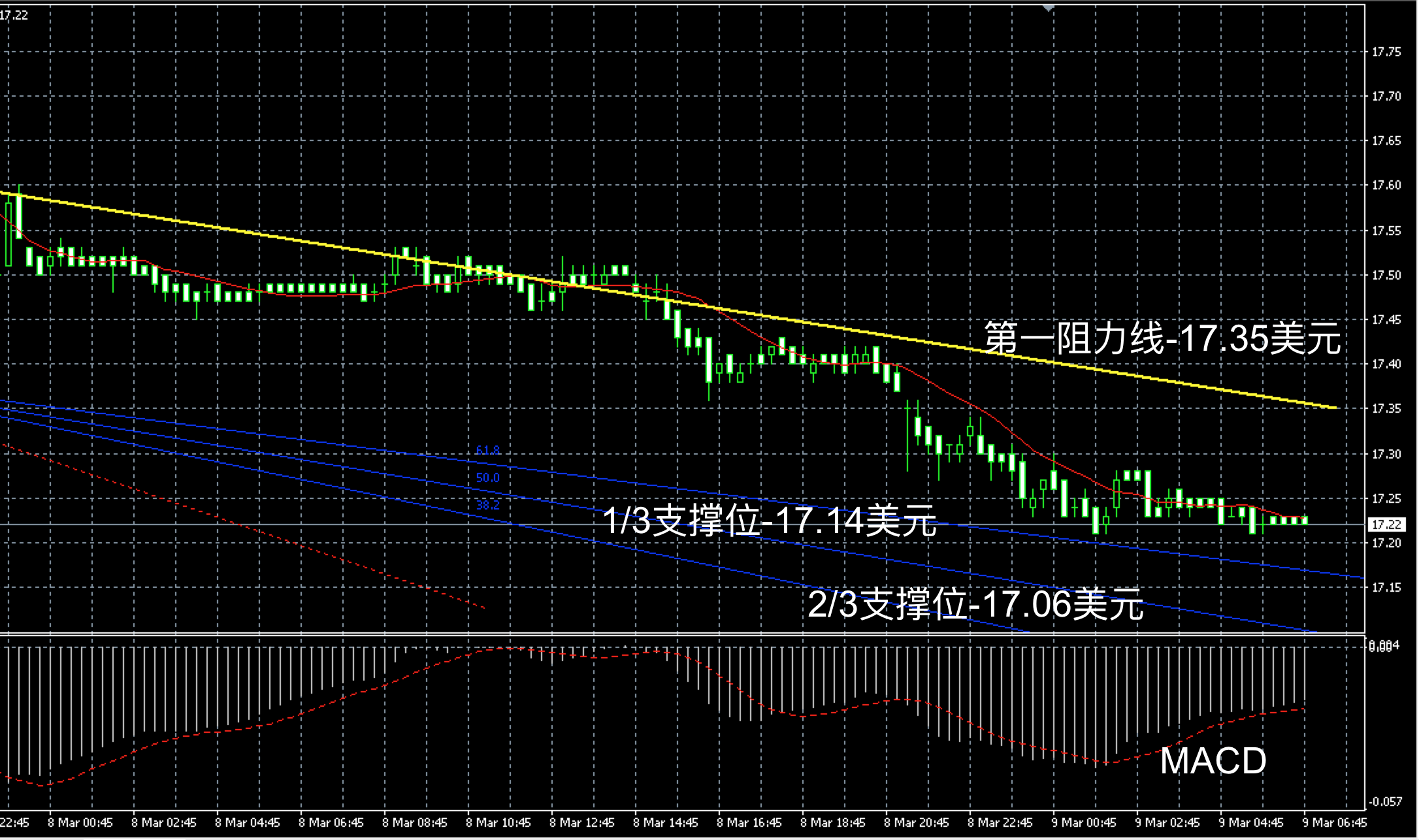Click the 8 Mar 10:45 time label
The height and width of the screenshot is (840, 1419).
pyautogui.click(x=498, y=822)
